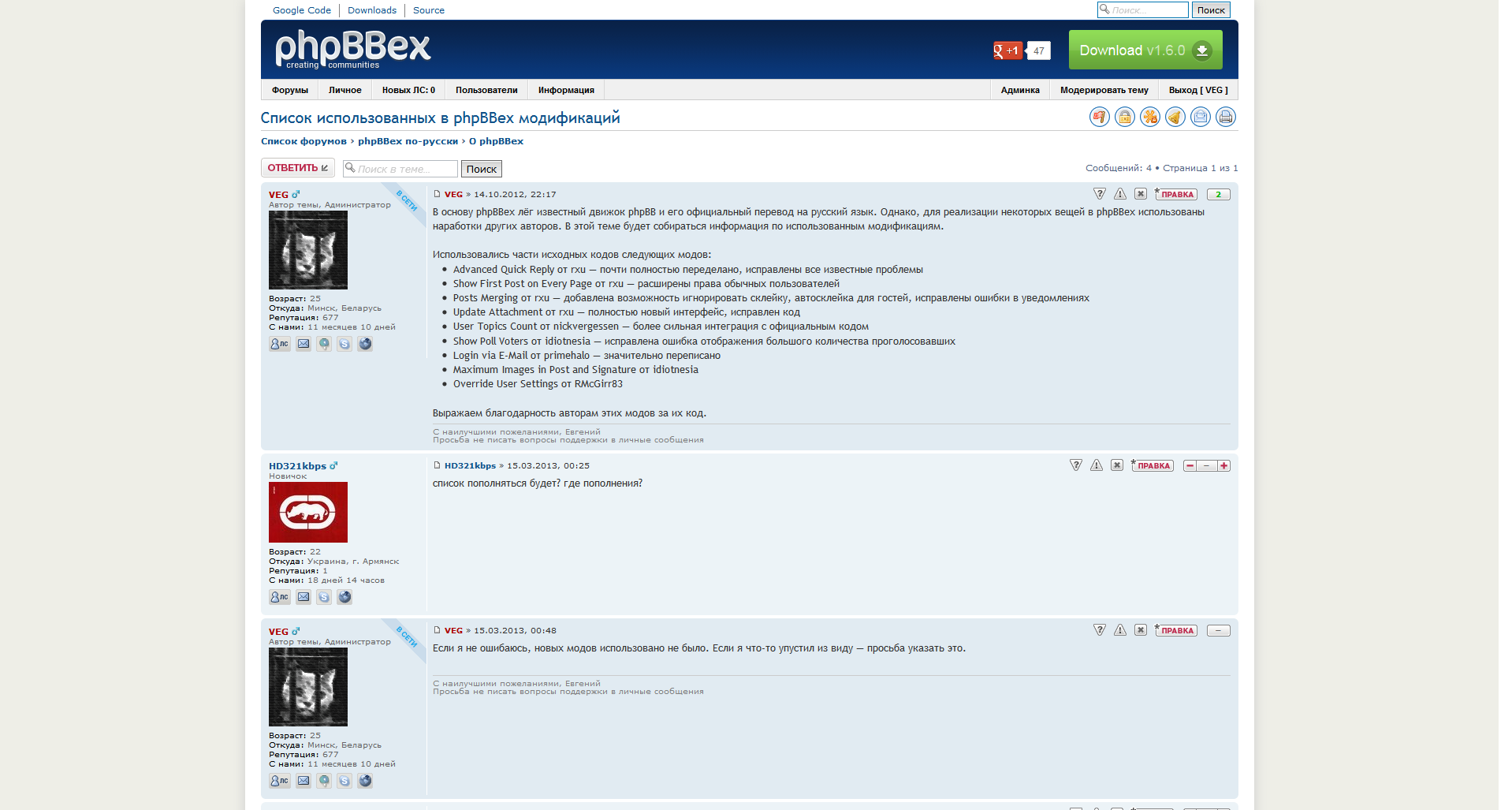Open the Админка navigation item
This screenshot has width=1512, height=810.
(x=1019, y=90)
